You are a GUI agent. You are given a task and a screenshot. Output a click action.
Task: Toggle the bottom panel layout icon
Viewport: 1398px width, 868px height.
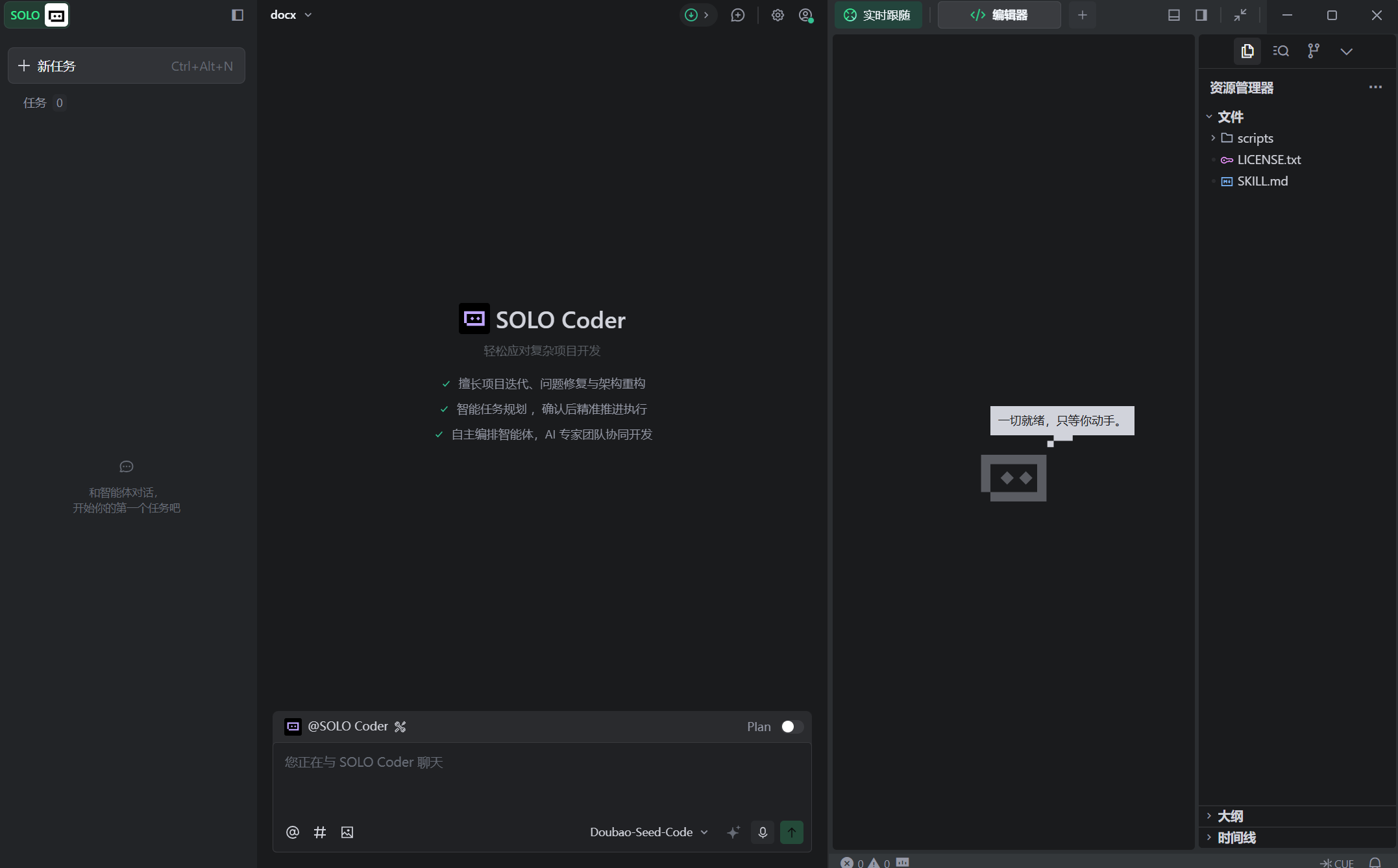pos(1173,15)
